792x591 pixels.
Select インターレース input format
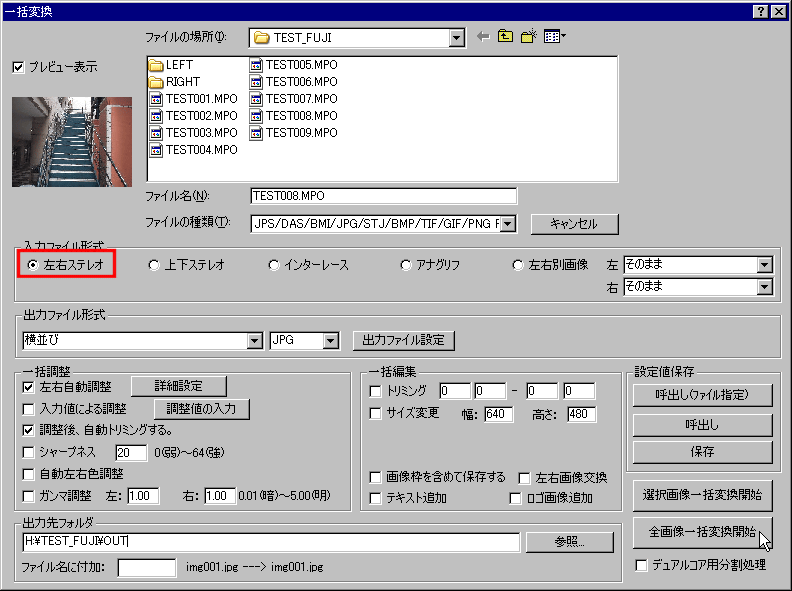point(274,265)
